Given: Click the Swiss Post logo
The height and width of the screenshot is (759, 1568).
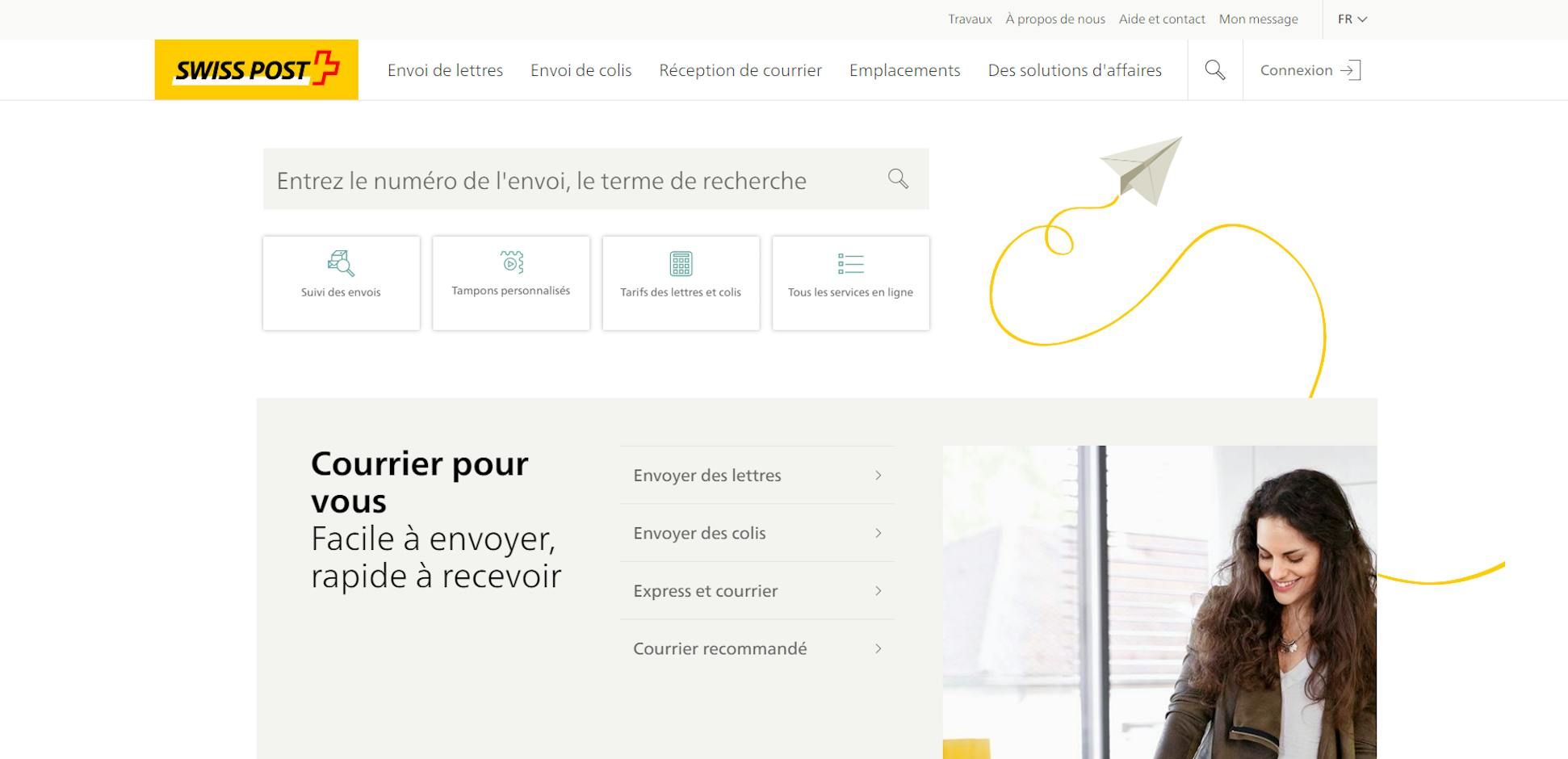Looking at the screenshot, I should (256, 69).
